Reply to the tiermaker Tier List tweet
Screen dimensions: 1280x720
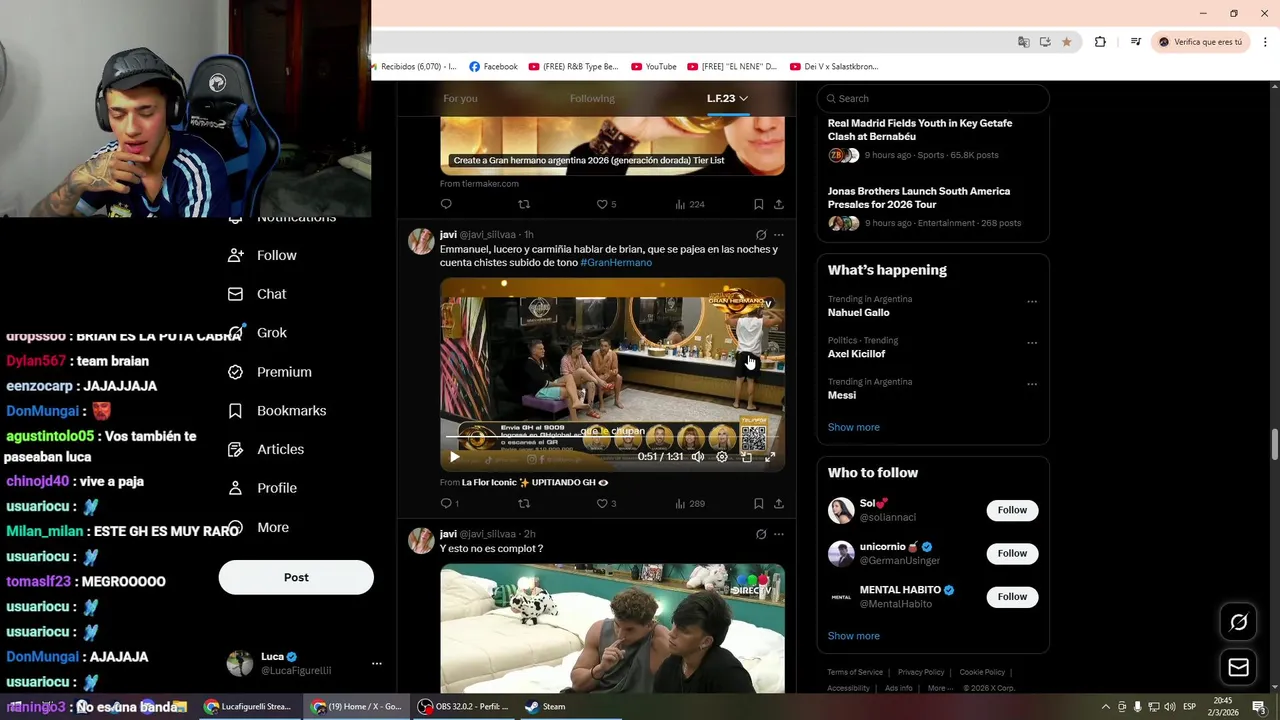click(446, 204)
